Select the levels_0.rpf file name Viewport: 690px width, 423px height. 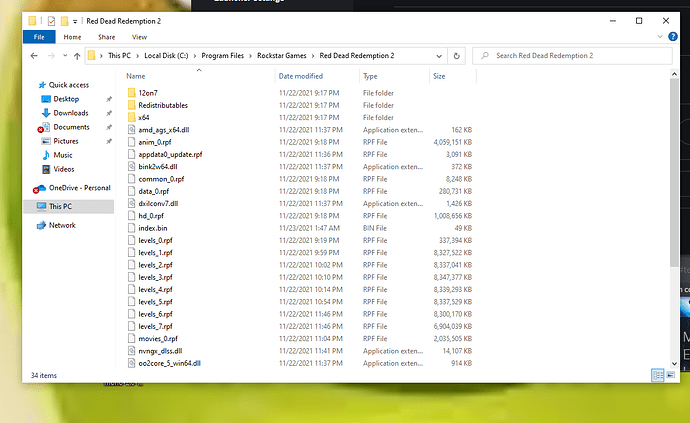click(155, 241)
